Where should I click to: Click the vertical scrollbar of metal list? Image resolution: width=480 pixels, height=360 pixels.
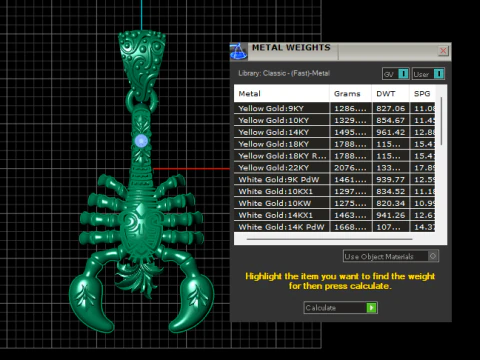point(441,121)
